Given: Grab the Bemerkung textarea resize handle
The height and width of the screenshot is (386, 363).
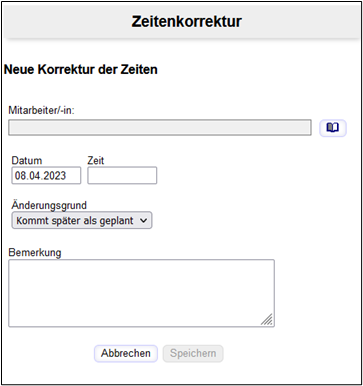Looking at the screenshot, I should click(x=267, y=320).
